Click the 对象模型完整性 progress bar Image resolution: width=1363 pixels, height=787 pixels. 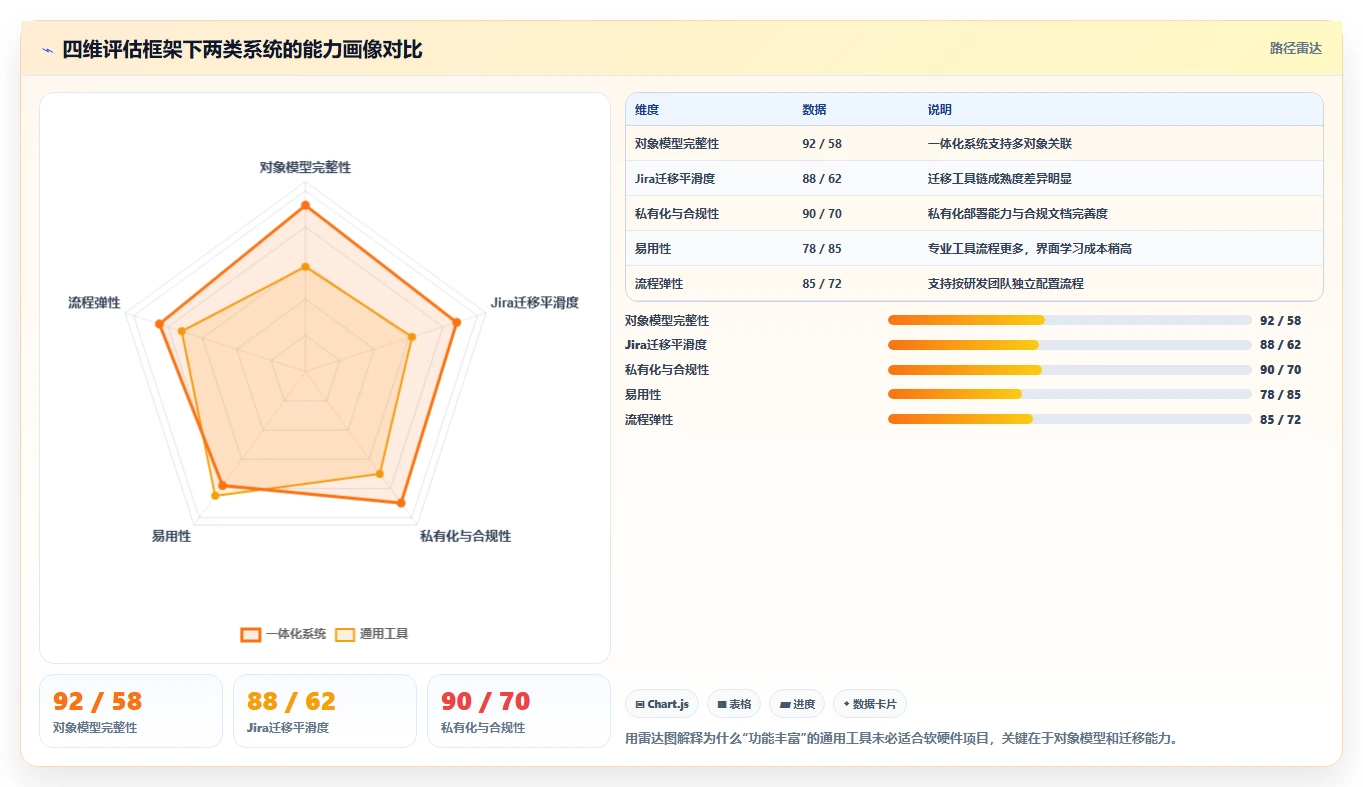coord(1070,320)
